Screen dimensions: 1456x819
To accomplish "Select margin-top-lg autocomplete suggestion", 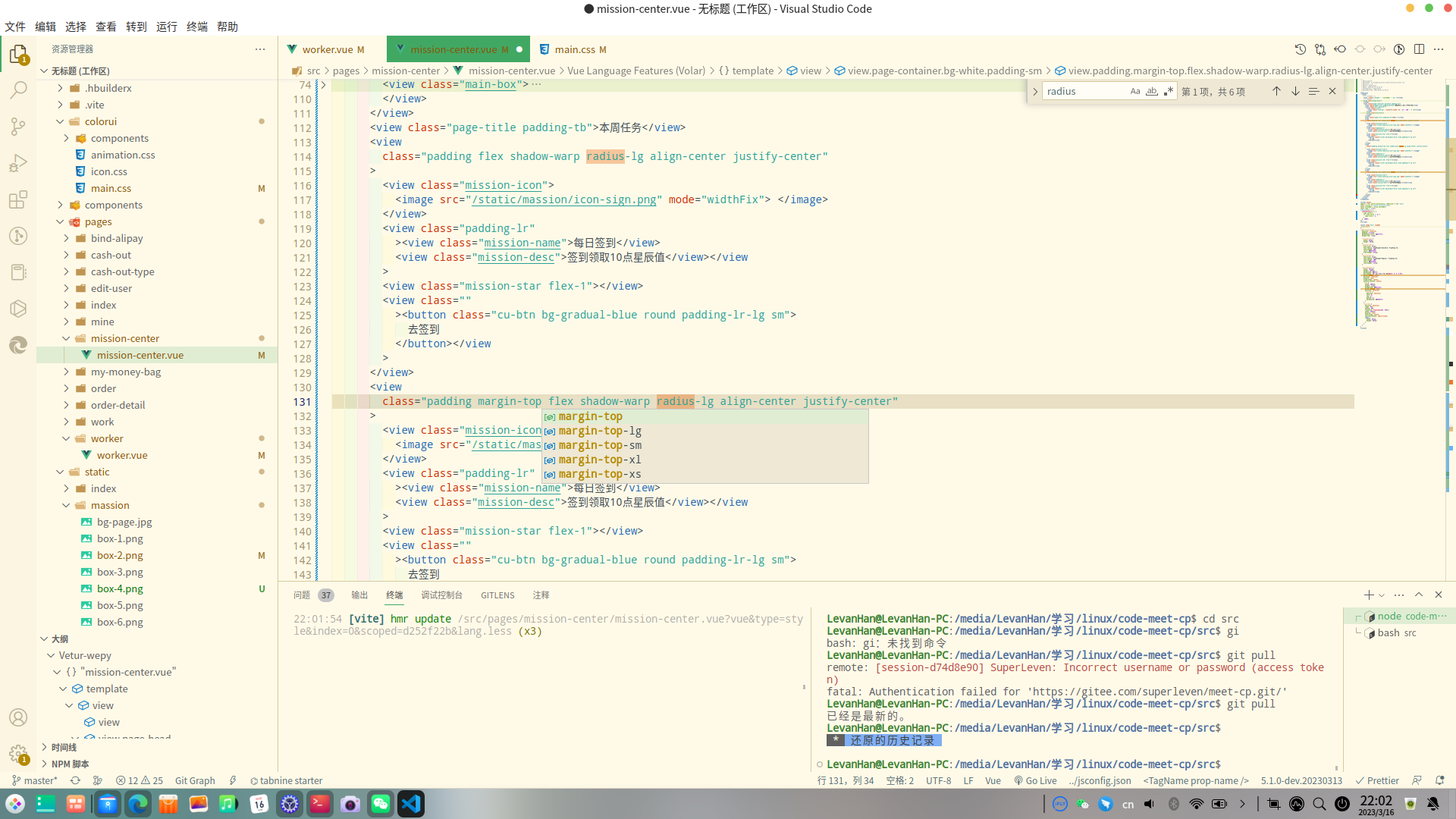I will tap(599, 431).
